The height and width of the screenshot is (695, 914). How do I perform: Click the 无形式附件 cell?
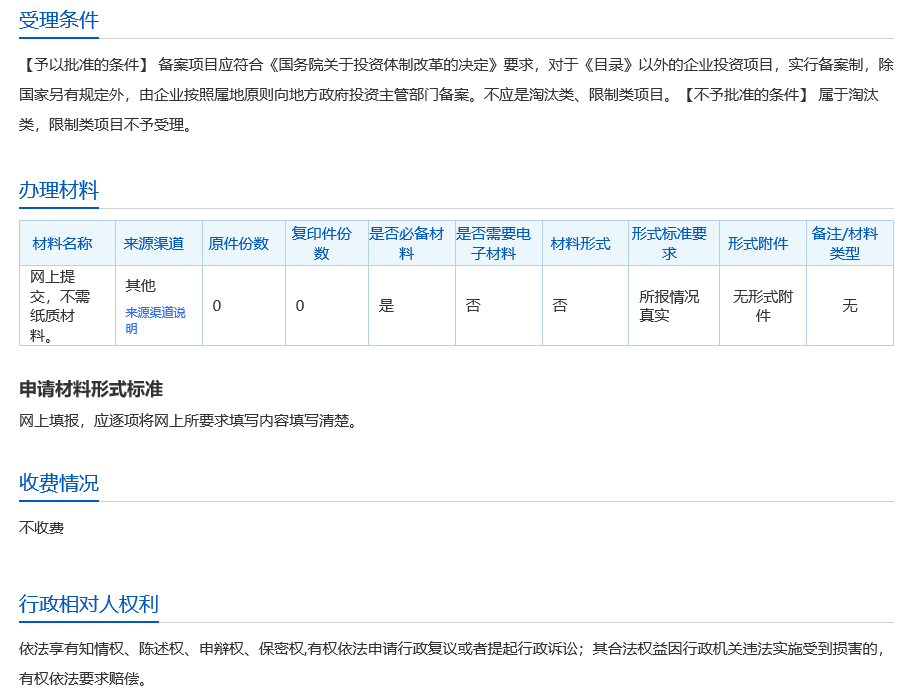coord(762,306)
